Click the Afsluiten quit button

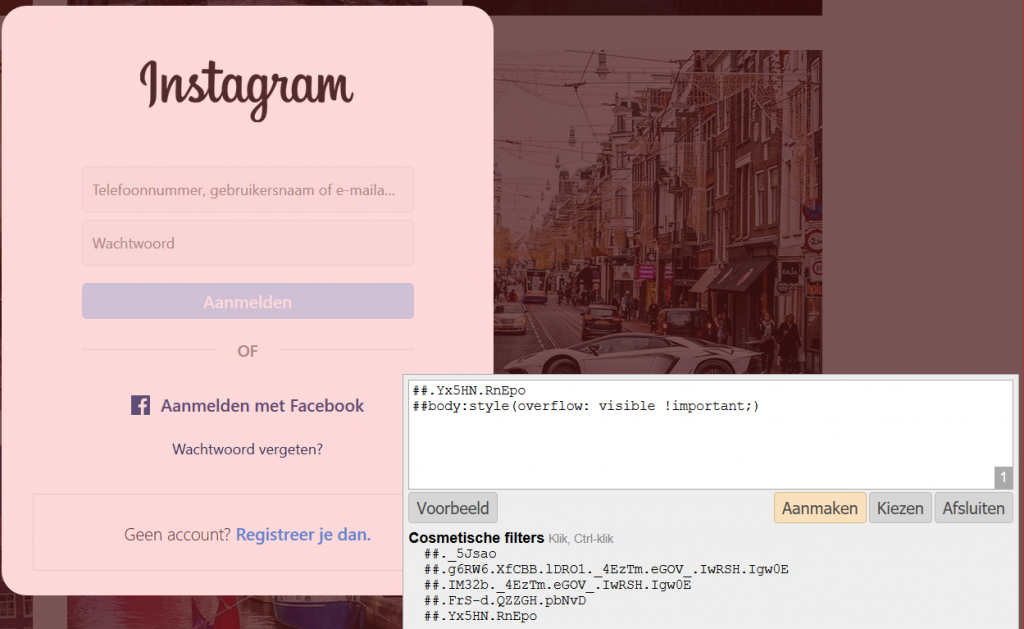click(x=974, y=508)
